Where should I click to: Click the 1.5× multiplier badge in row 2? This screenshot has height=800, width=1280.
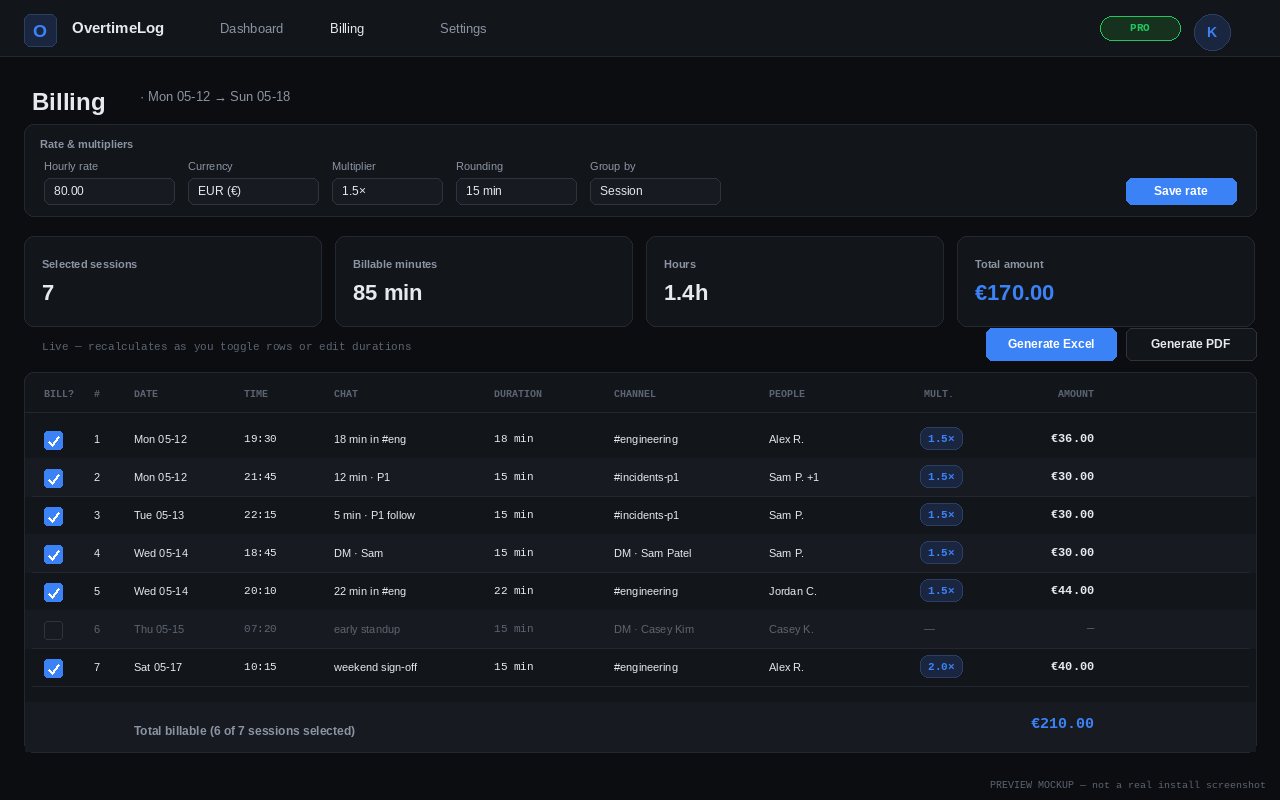[941, 477]
